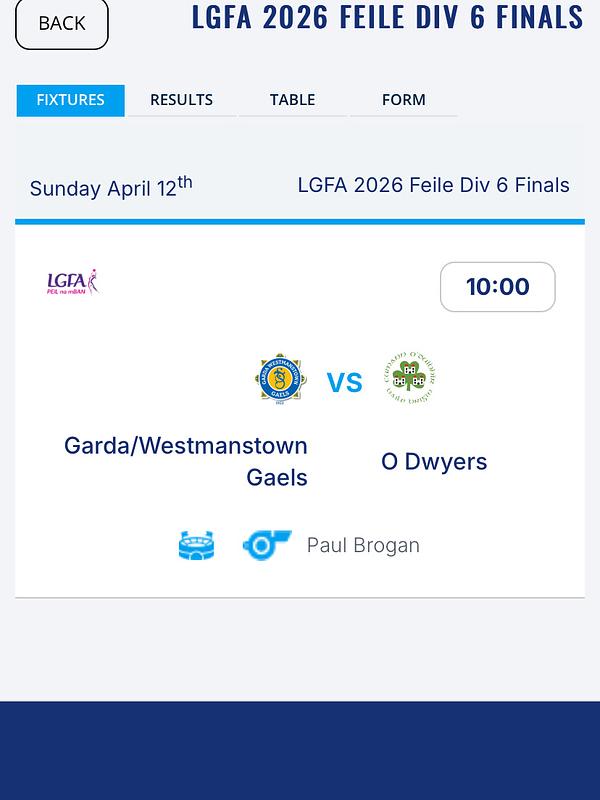
Task: Open the FORM tab
Action: point(403,100)
